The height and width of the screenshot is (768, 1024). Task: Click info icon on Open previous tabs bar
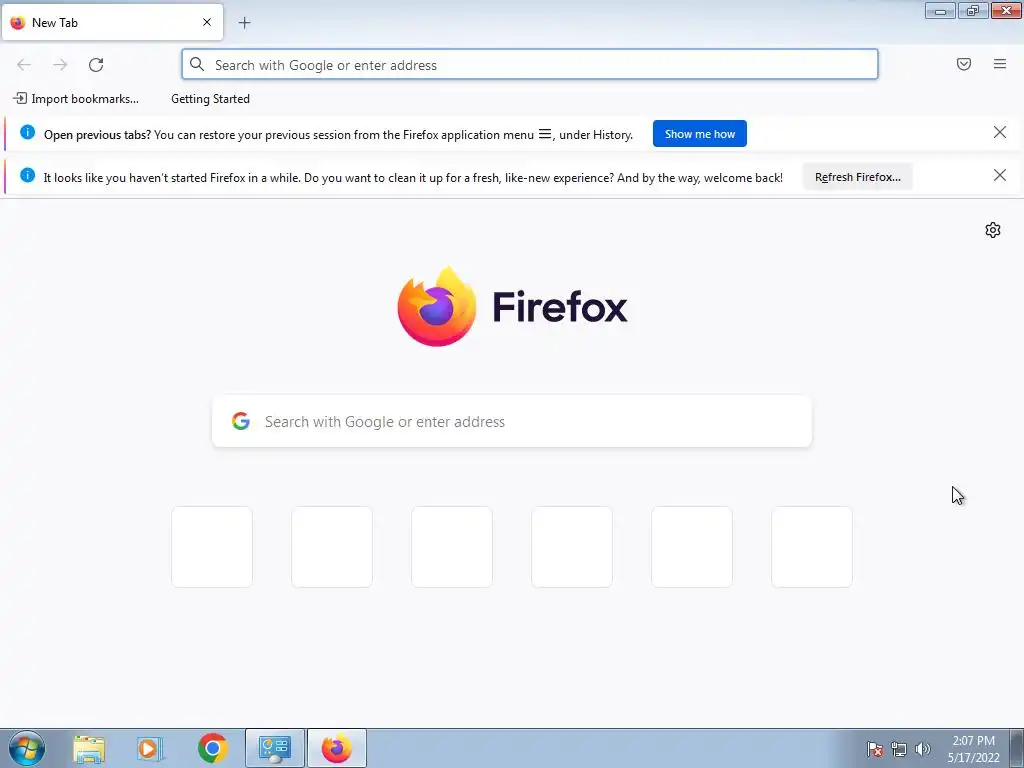(27, 133)
